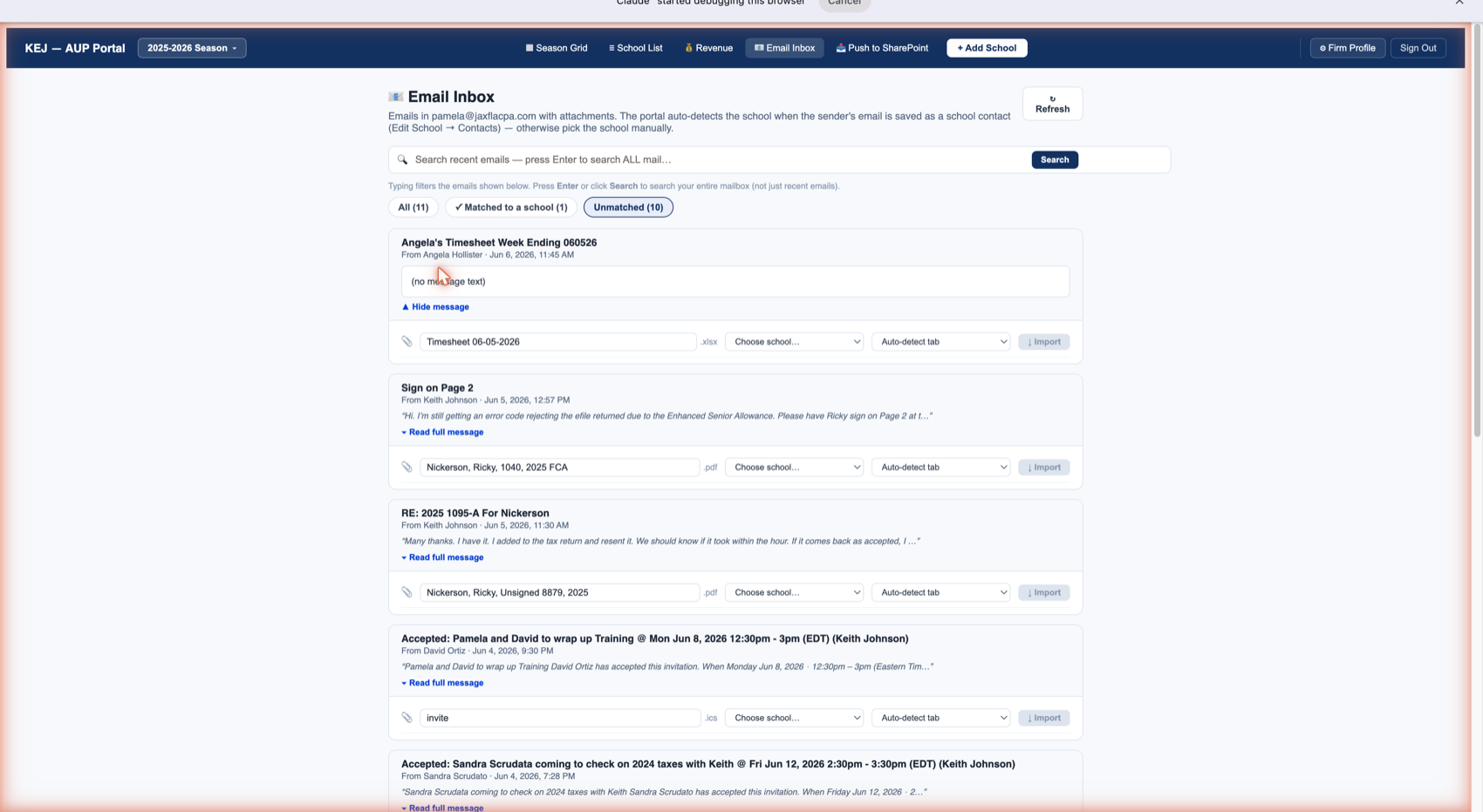Click the Accepted: Sandra Scrudata email subject
Screen dimensions: 1483x812
[707, 764]
